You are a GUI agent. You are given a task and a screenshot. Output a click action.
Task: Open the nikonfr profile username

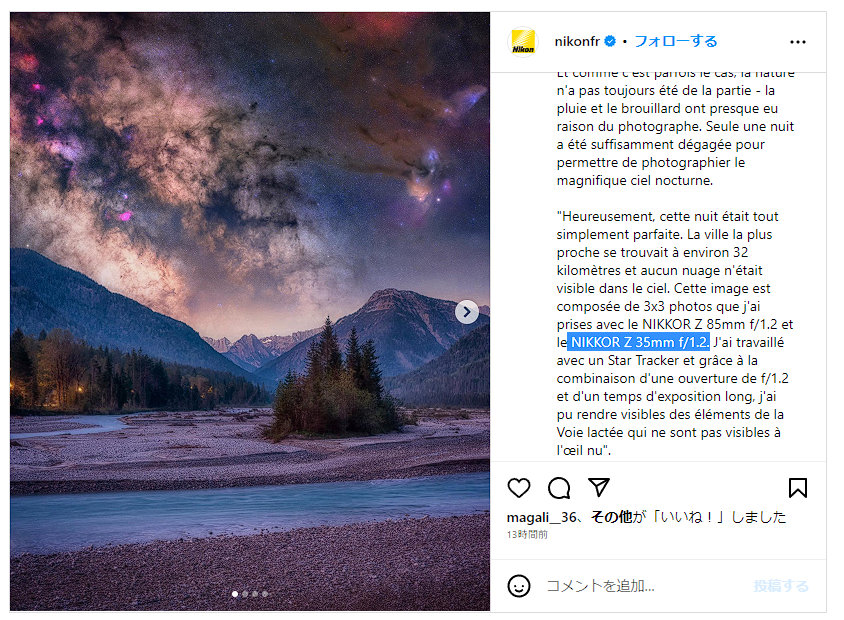click(576, 41)
